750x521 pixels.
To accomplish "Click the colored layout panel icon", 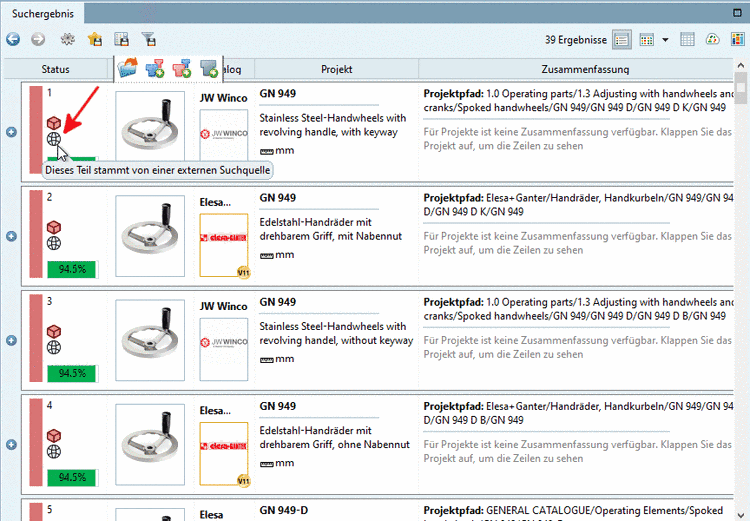I will [738, 40].
